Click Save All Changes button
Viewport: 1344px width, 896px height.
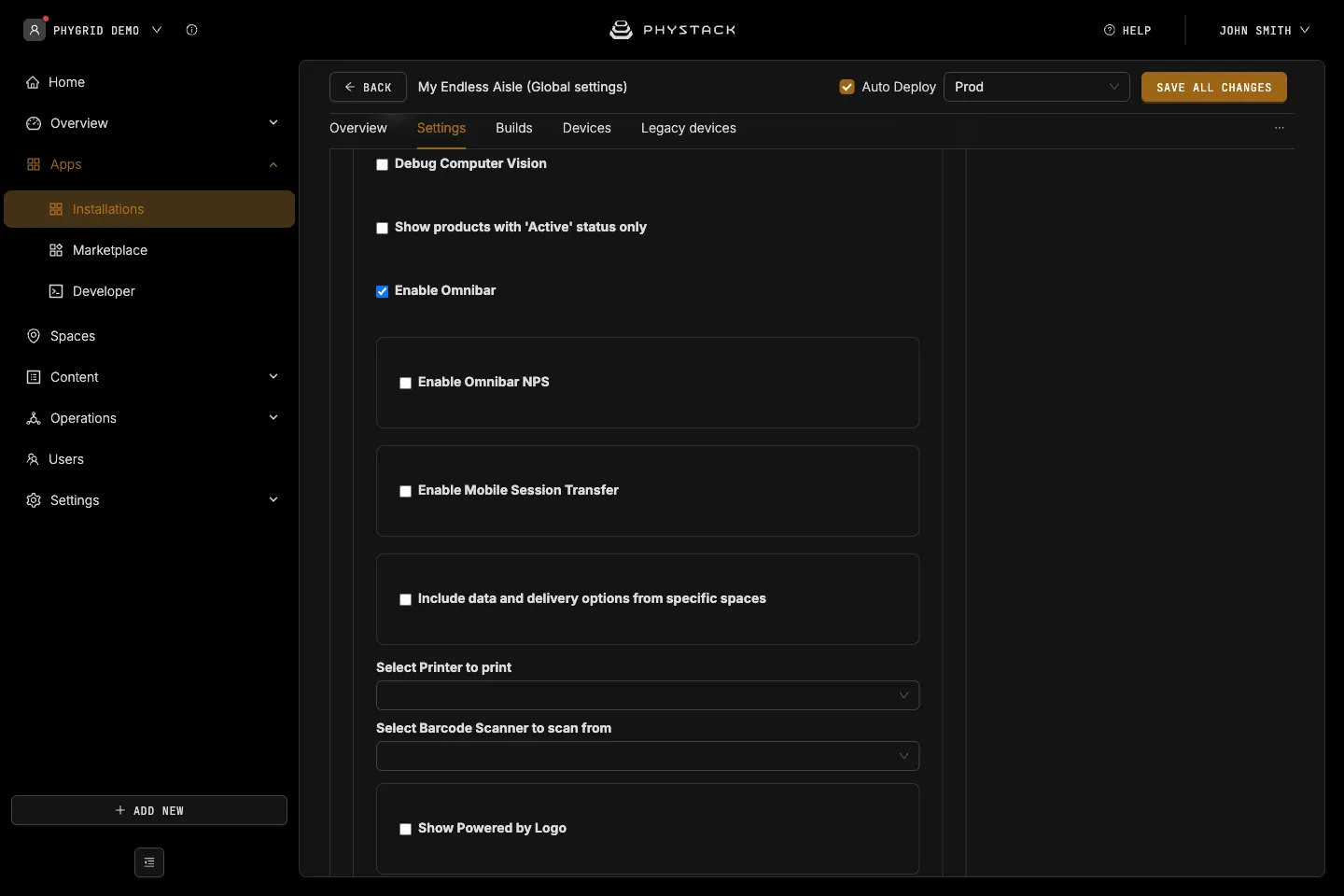(x=1214, y=87)
